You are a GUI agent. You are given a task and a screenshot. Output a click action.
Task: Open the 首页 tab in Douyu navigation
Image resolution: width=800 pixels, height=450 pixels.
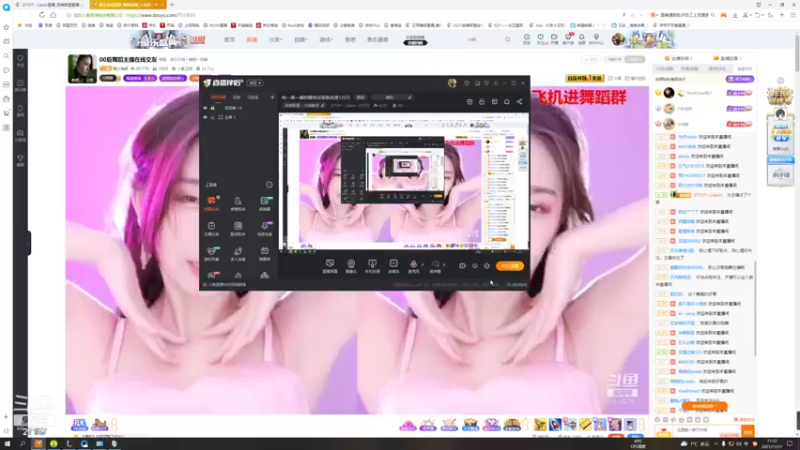229,39
